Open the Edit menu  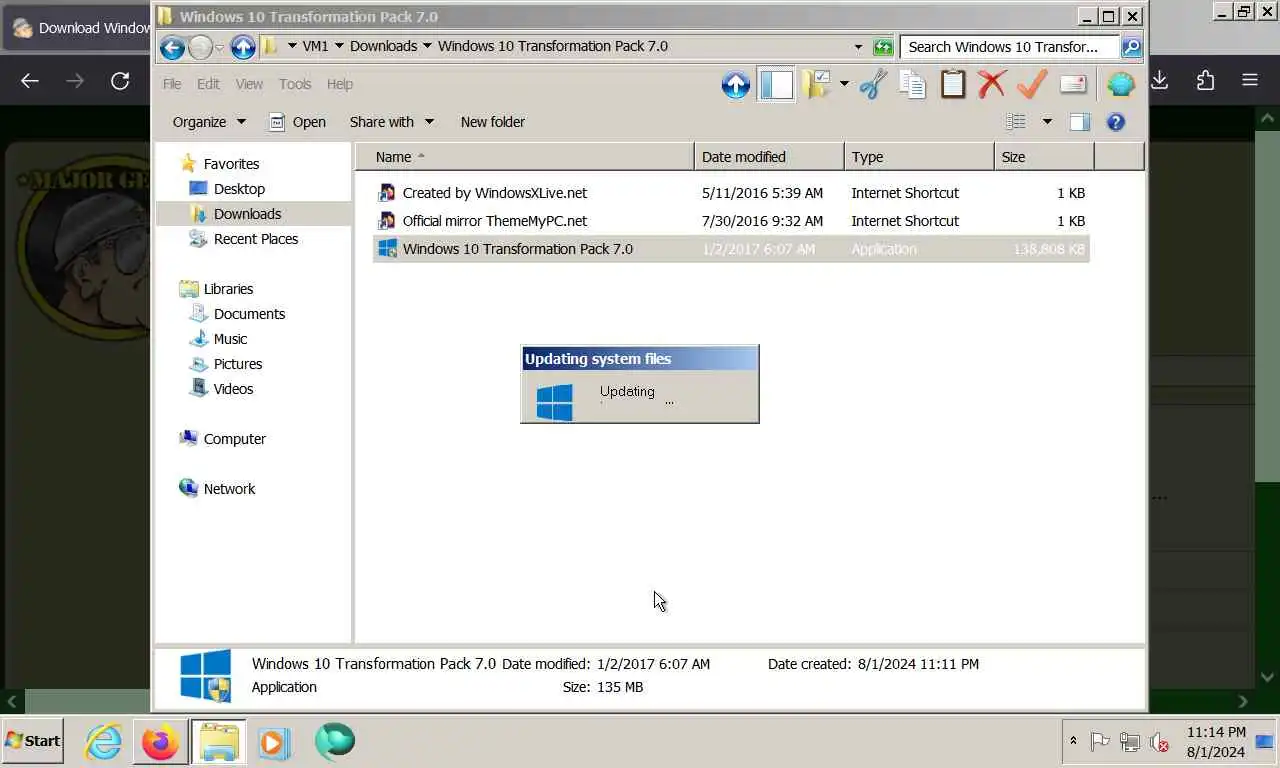click(x=208, y=84)
